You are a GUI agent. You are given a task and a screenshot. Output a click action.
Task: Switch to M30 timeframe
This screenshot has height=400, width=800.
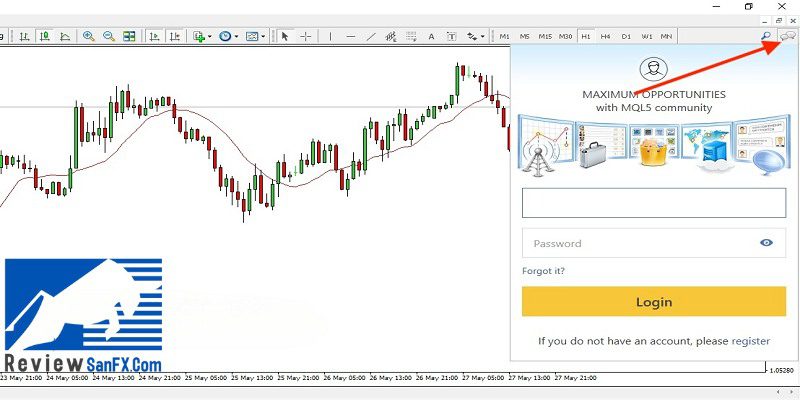(x=565, y=36)
